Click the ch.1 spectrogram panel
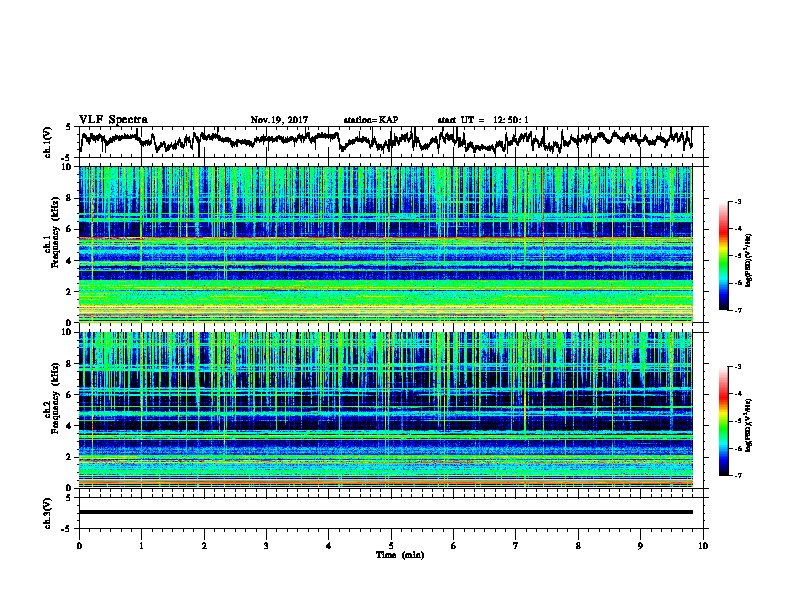The height and width of the screenshot is (612, 792). [x=386, y=244]
